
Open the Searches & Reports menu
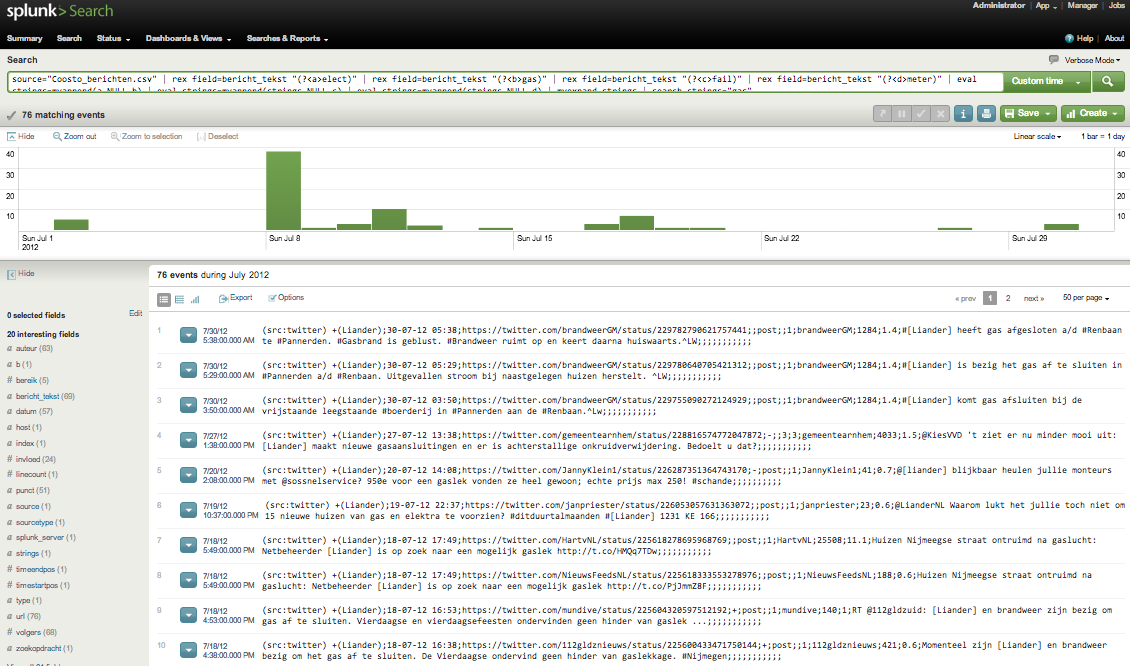287,38
